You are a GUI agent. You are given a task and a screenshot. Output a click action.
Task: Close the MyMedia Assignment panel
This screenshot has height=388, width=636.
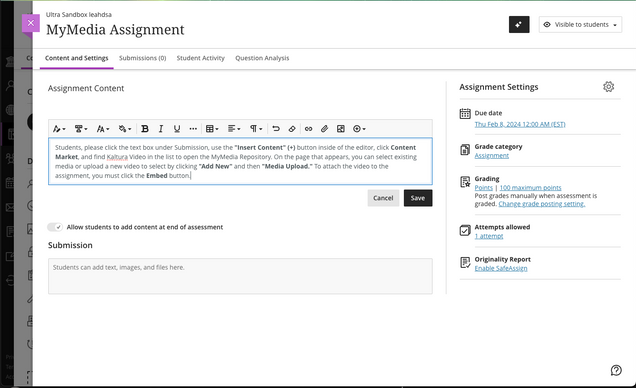(31, 23)
